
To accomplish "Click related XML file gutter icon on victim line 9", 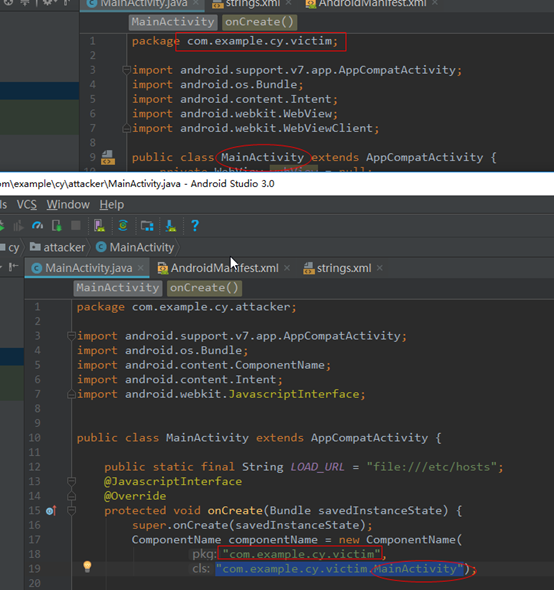I will (108, 158).
